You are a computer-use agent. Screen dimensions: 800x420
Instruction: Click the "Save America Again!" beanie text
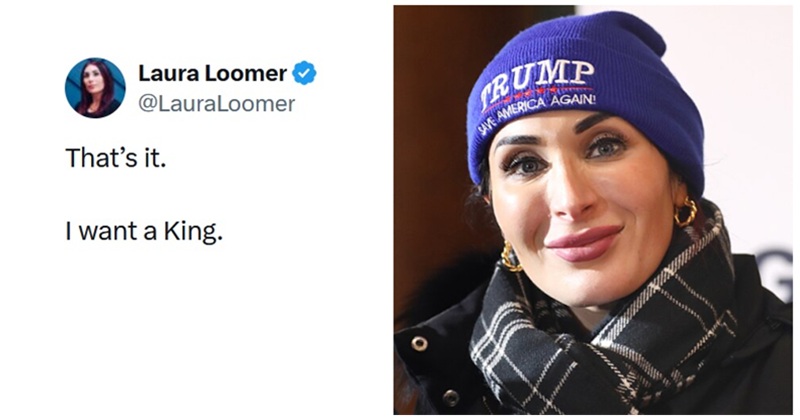[x=535, y=112]
